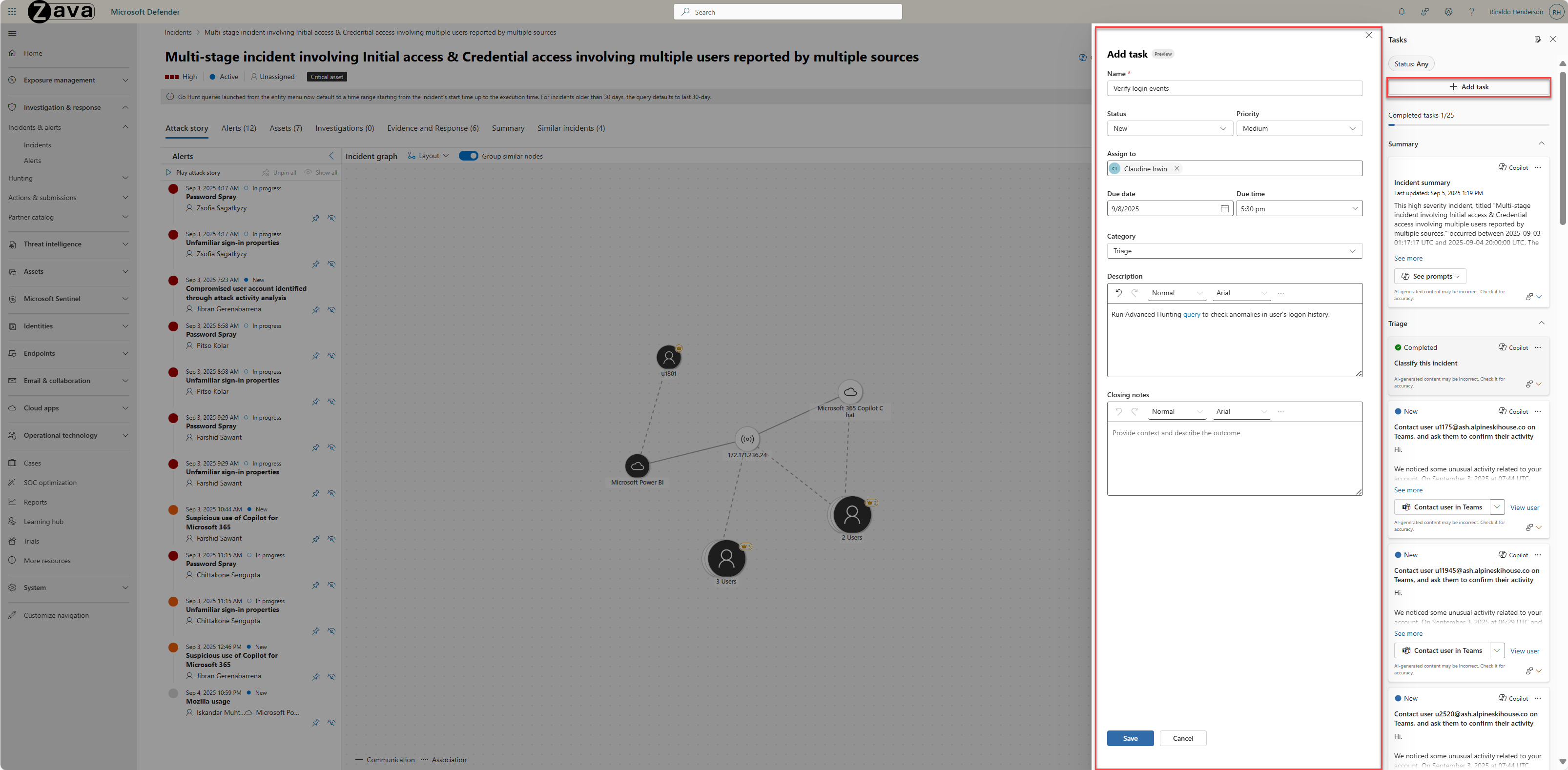Viewport: 1568px width, 770px height.
Task: Expand the Layout dropdown
Action: tap(429, 156)
